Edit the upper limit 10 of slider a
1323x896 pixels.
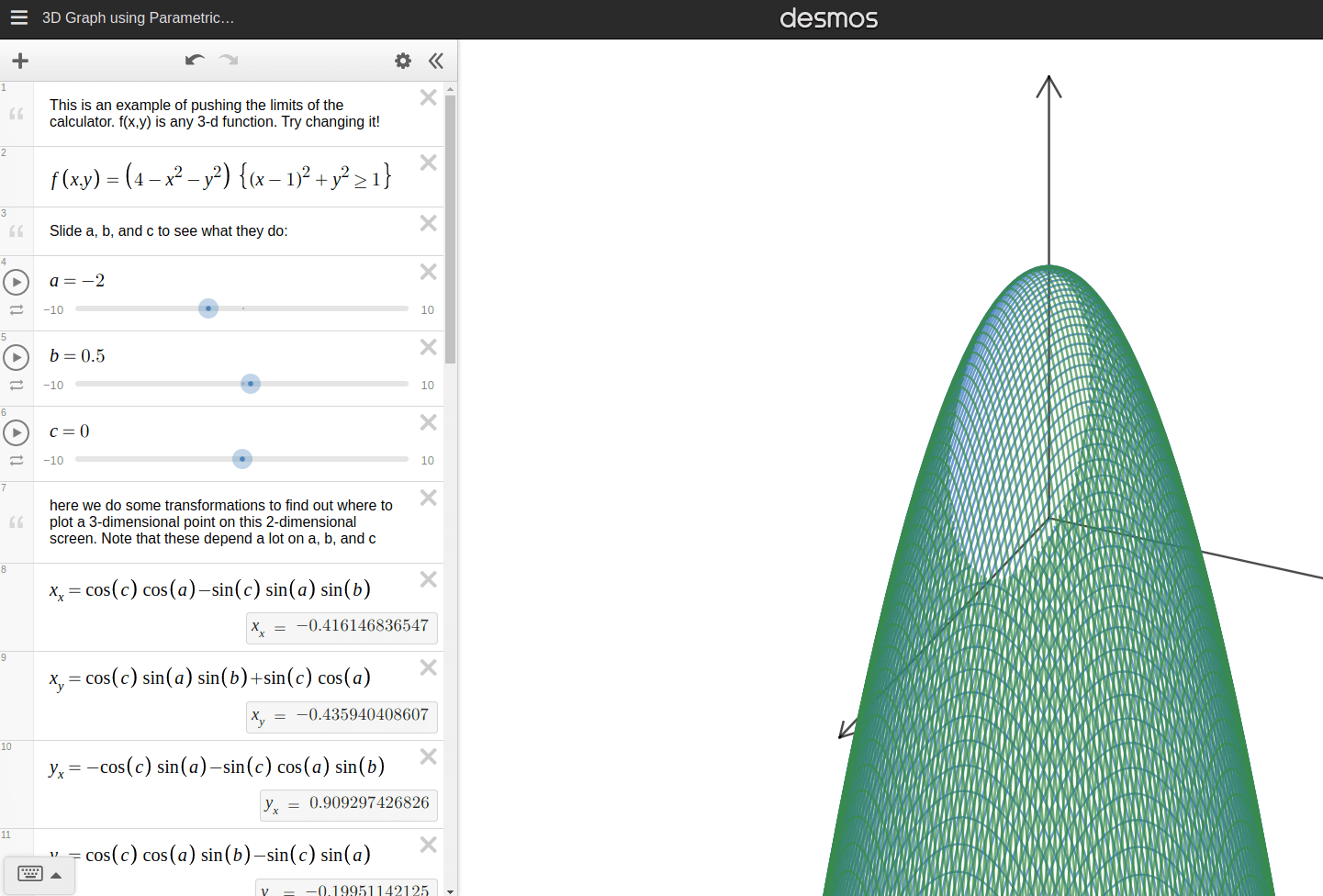tap(428, 310)
